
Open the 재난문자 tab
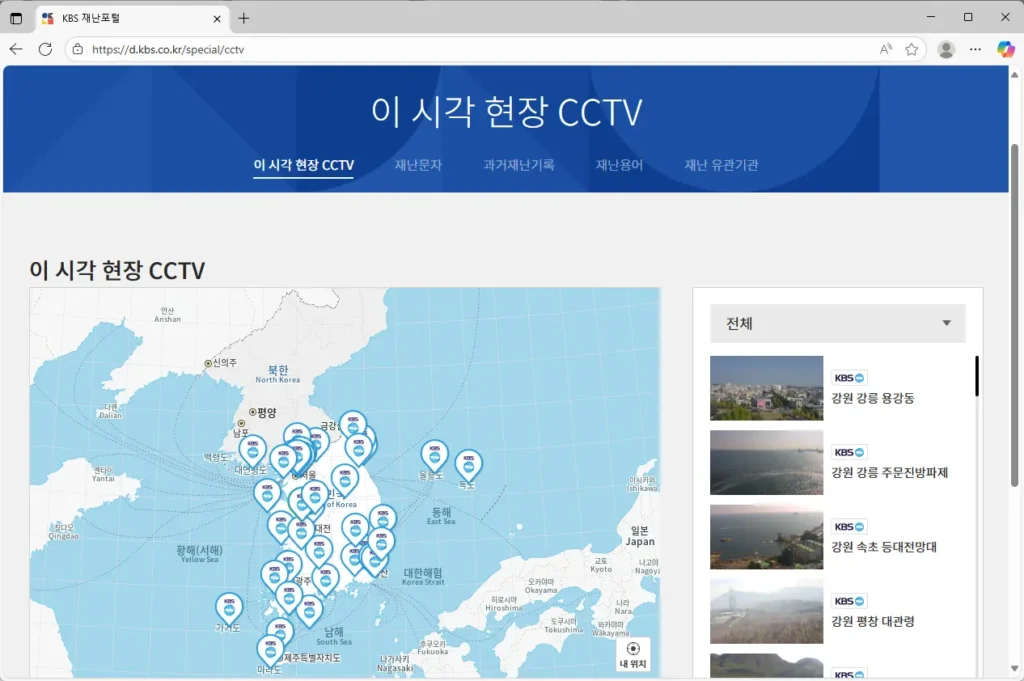[x=418, y=165]
